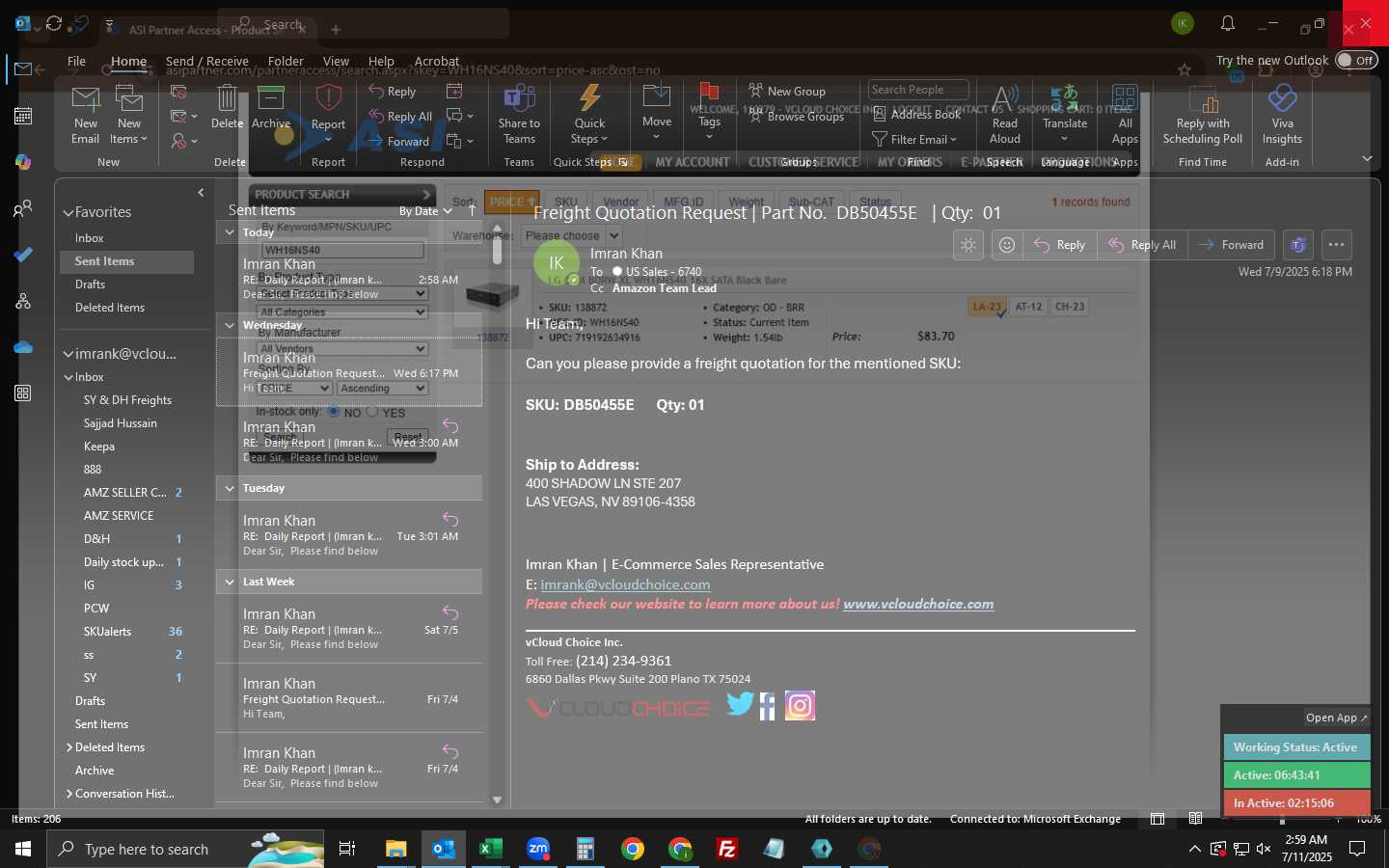
Task: Change sort using the By Date dropdown
Action: click(x=425, y=211)
